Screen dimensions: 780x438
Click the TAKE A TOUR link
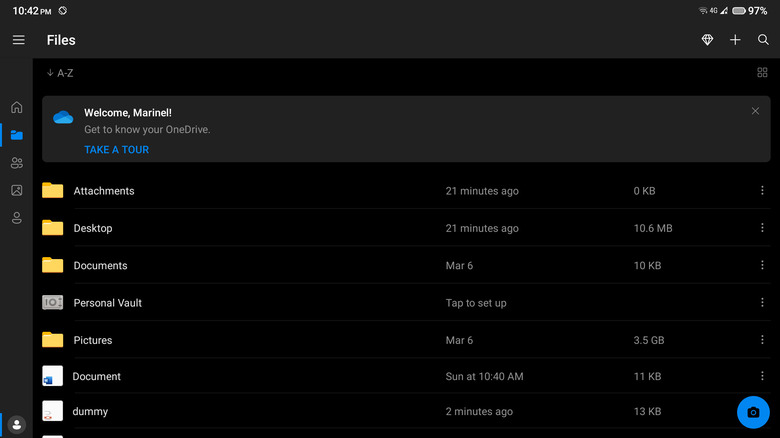116,150
